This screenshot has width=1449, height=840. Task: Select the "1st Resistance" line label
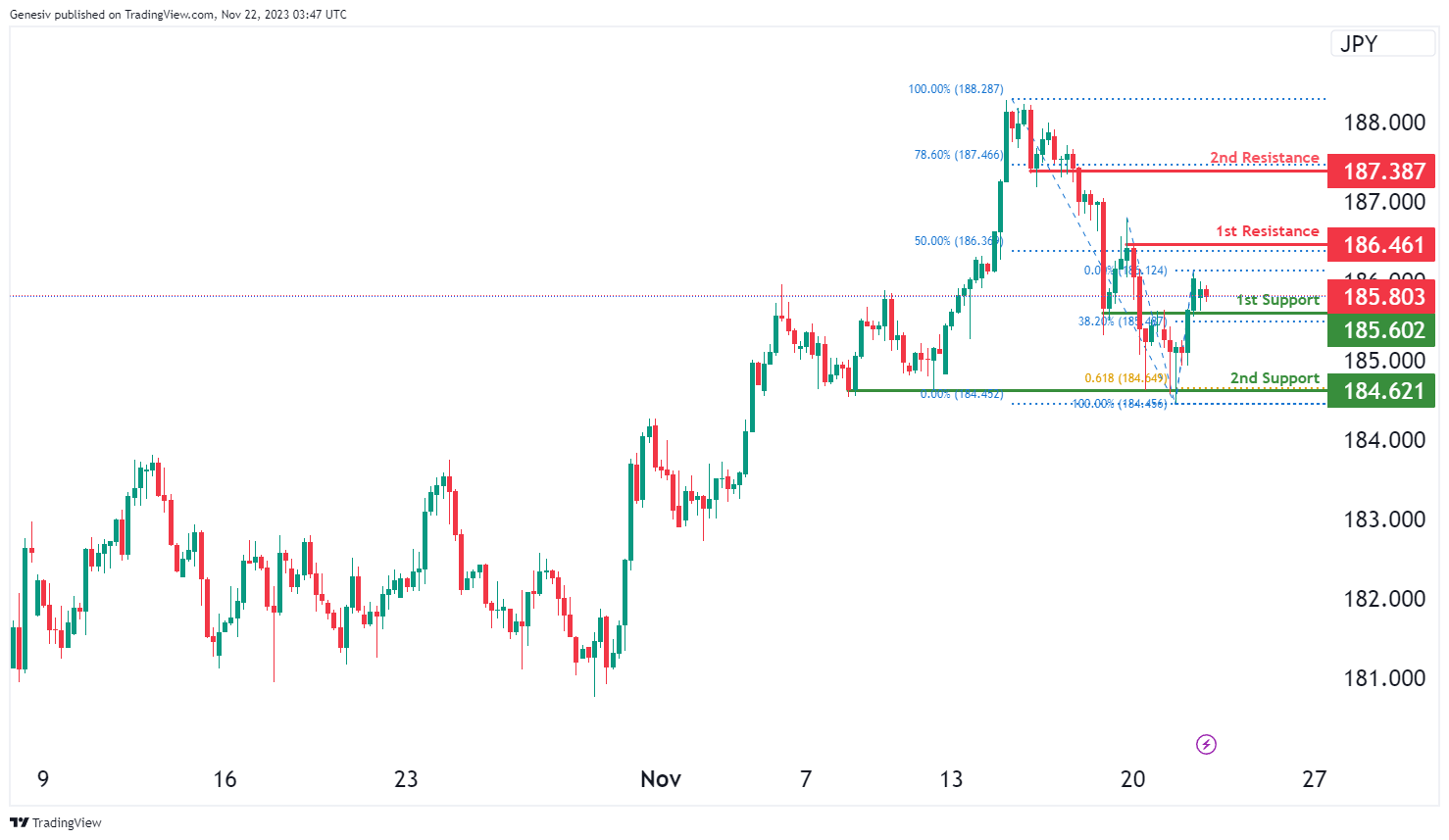click(1267, 231)
